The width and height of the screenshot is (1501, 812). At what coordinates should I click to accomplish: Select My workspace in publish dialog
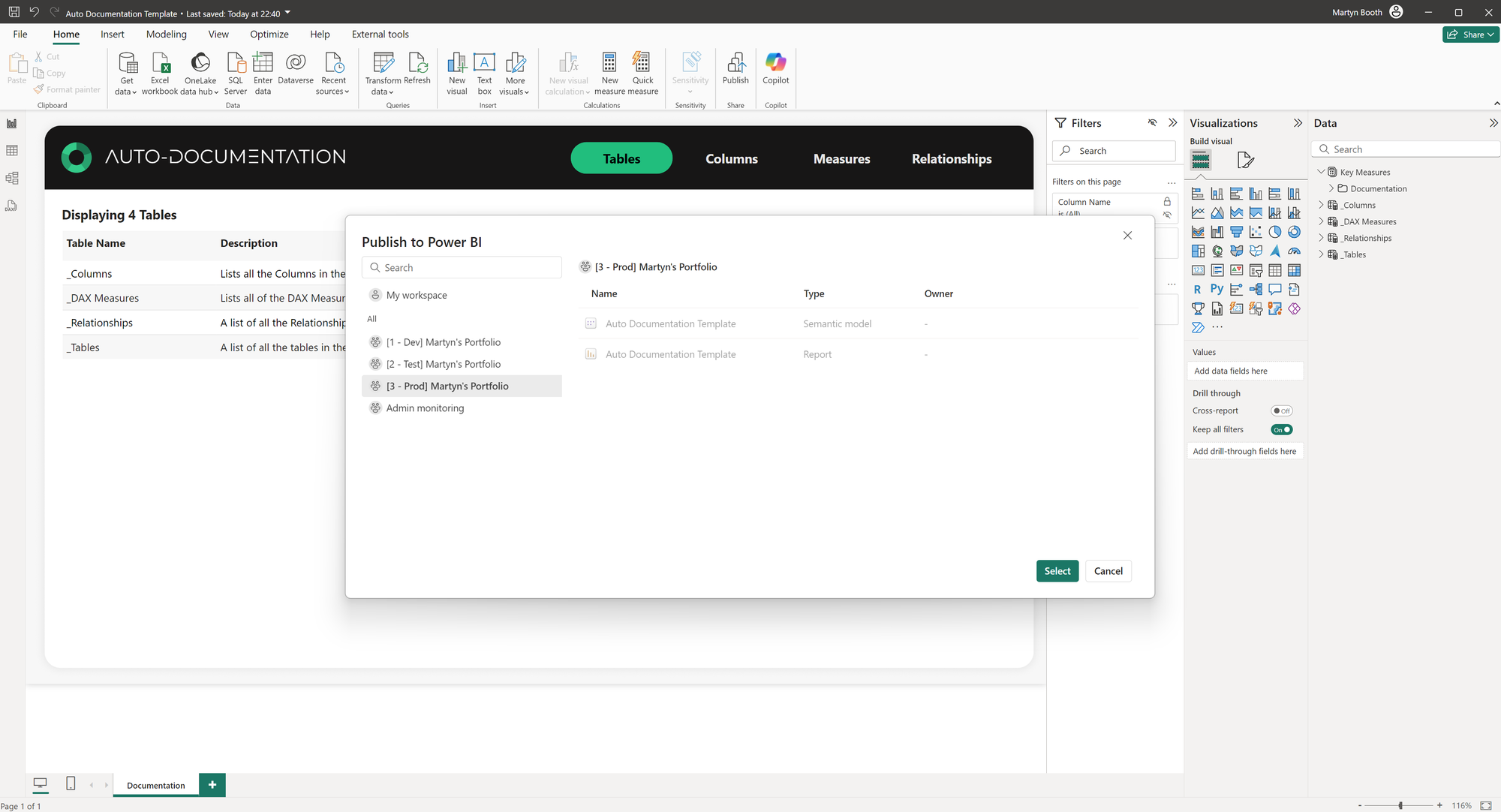(462, 296)
